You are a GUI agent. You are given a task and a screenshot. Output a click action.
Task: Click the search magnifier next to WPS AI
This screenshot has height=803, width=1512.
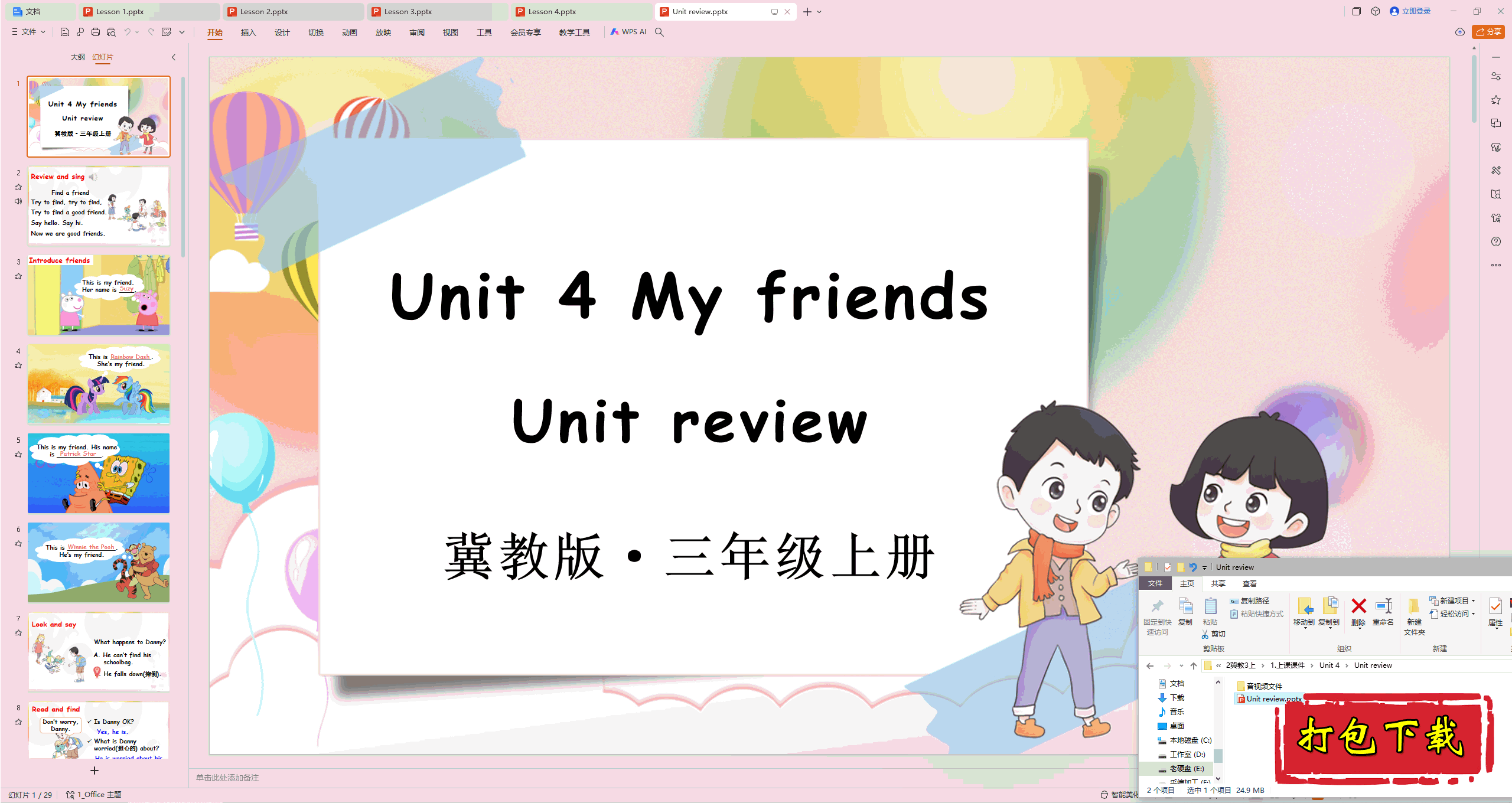pos(660,32)
